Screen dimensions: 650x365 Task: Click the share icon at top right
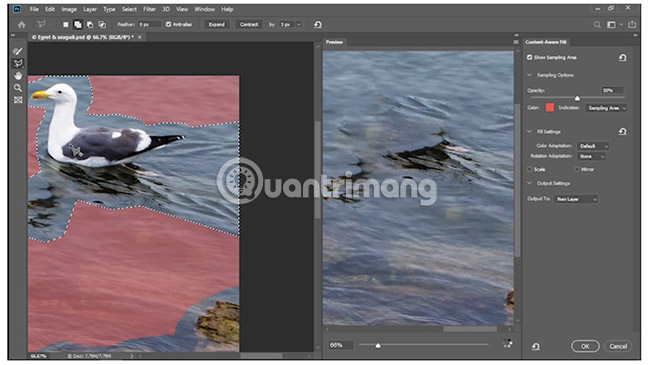[632, 24]
